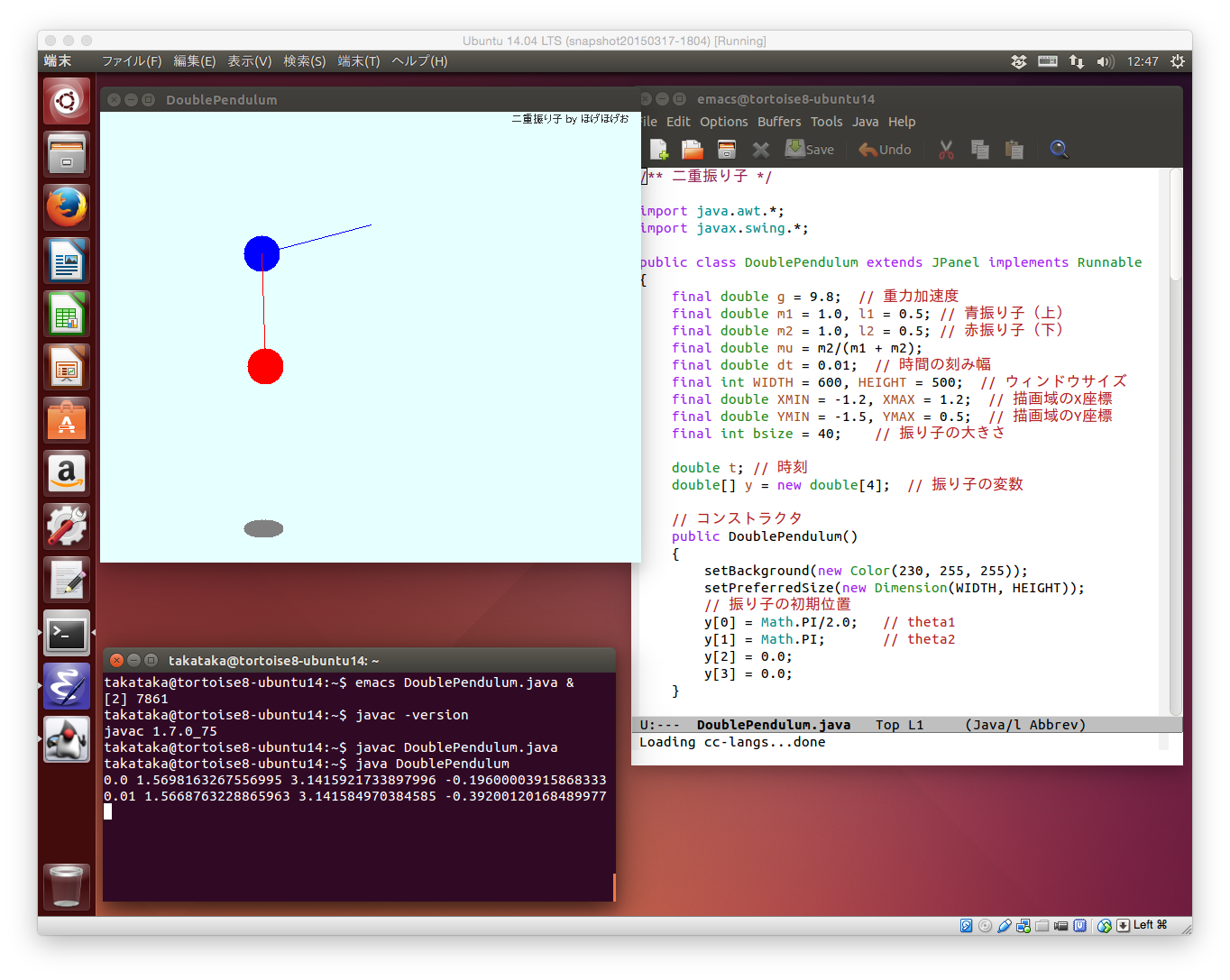Viewport: 1230px width, 980px height.
Task: Copy text using the Emacs copy icon
Action: [x=979, y=149]
